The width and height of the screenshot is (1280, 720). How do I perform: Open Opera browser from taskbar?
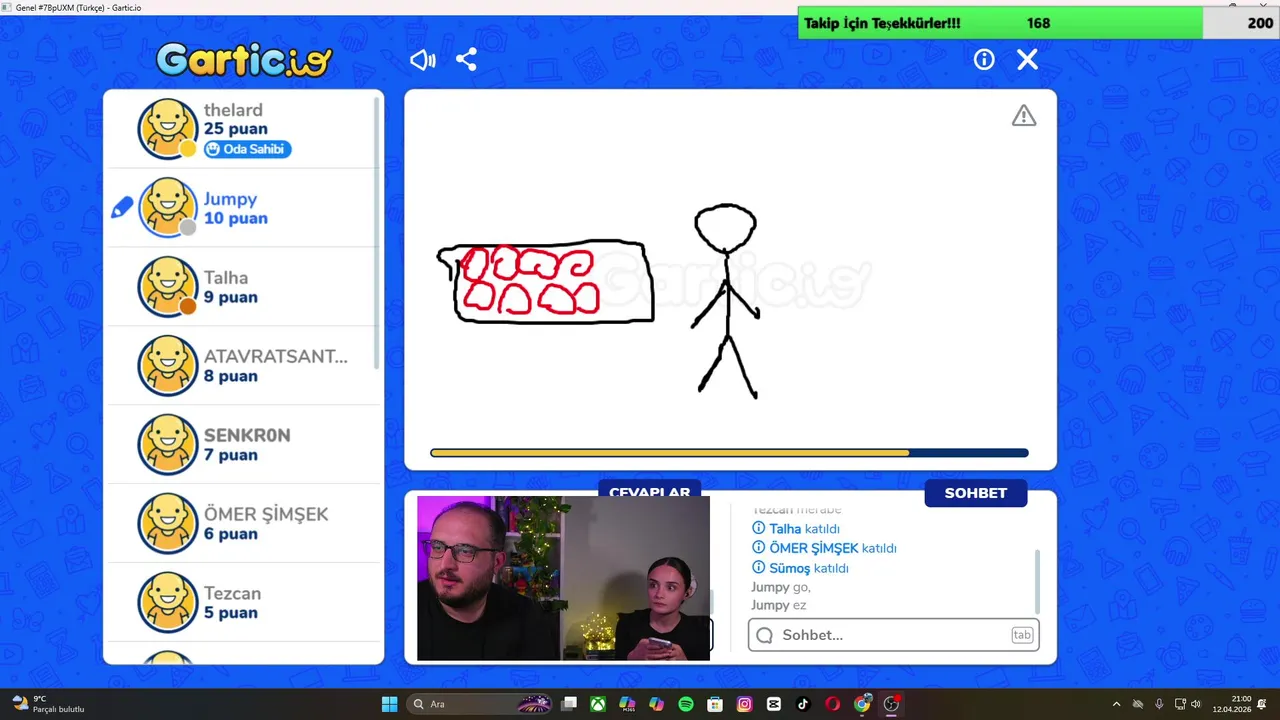[832, 704]
